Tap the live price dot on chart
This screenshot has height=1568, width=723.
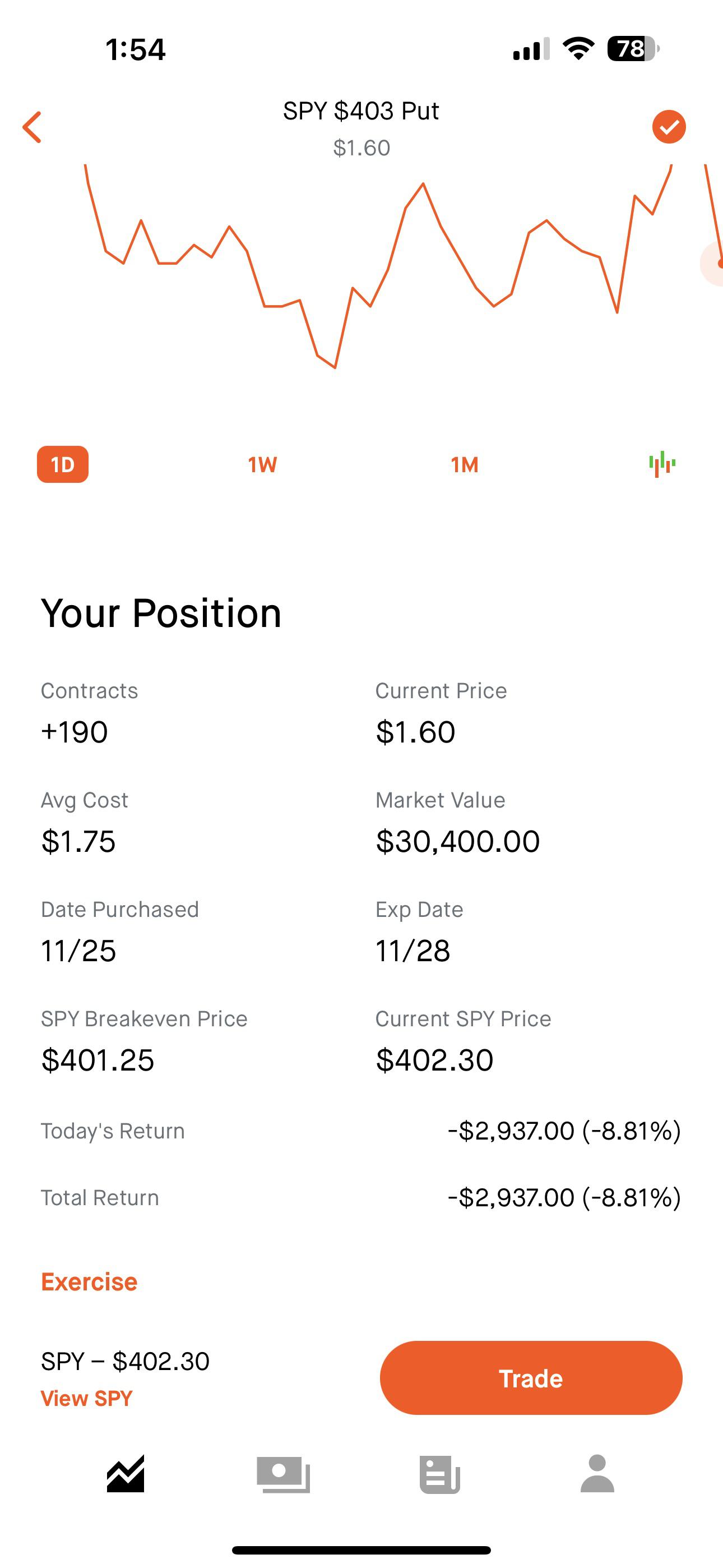click(x=719, y=264)
